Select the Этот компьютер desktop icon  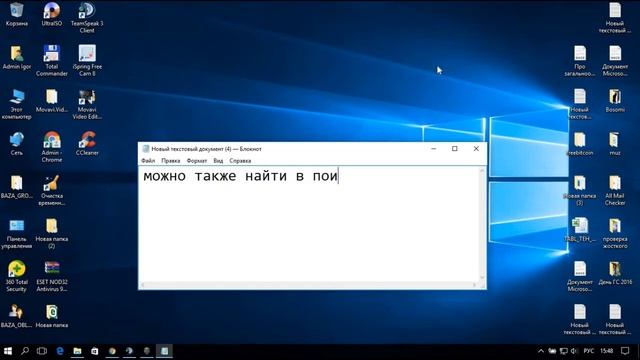(x=17, y=104)
